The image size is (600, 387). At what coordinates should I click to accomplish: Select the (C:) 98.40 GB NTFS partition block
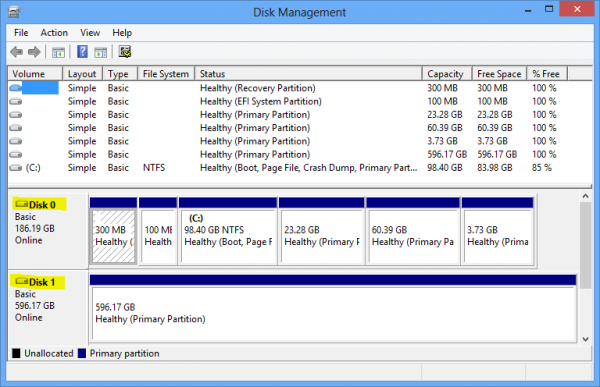click(x=228, y=231)
